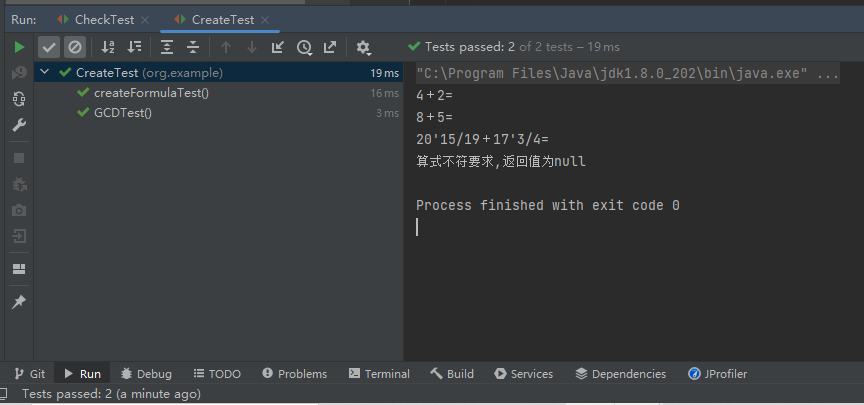Select GCDTest() result
The image size is (864, 405).
[x=122, y=113]
